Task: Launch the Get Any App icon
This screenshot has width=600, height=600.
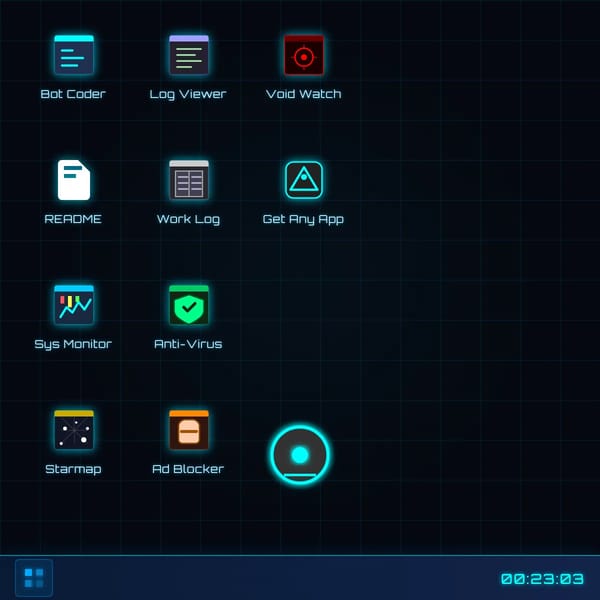Action: (303, 180)
